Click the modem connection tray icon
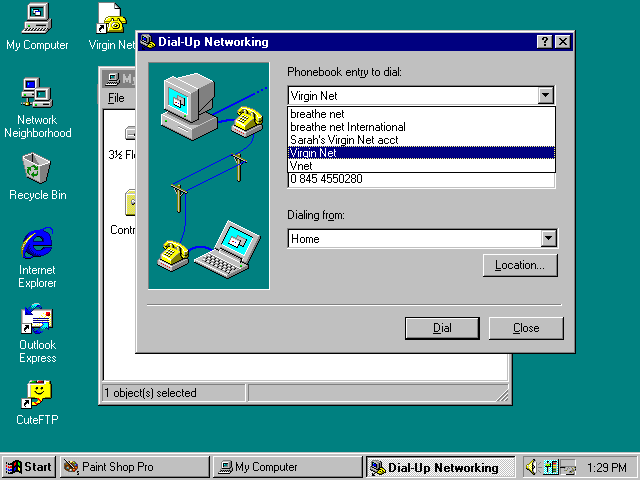The image size is (640, 480). click(568, 467)
